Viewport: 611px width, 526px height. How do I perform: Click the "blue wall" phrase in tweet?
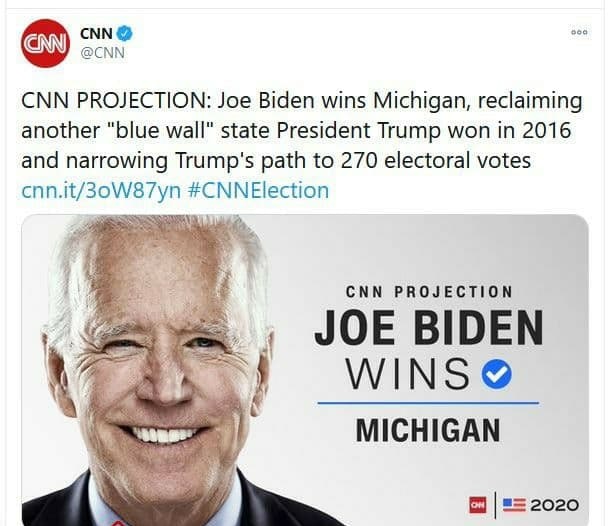161,130
